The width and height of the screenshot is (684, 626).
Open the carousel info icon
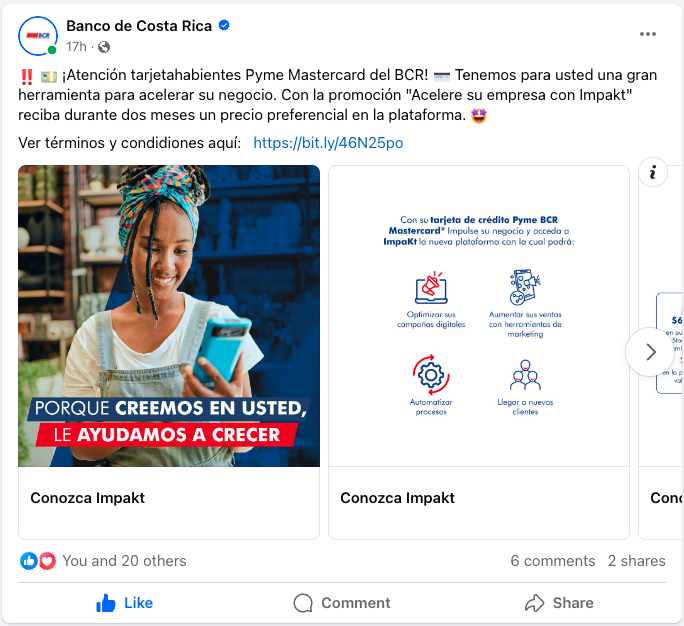click(653, 172)
